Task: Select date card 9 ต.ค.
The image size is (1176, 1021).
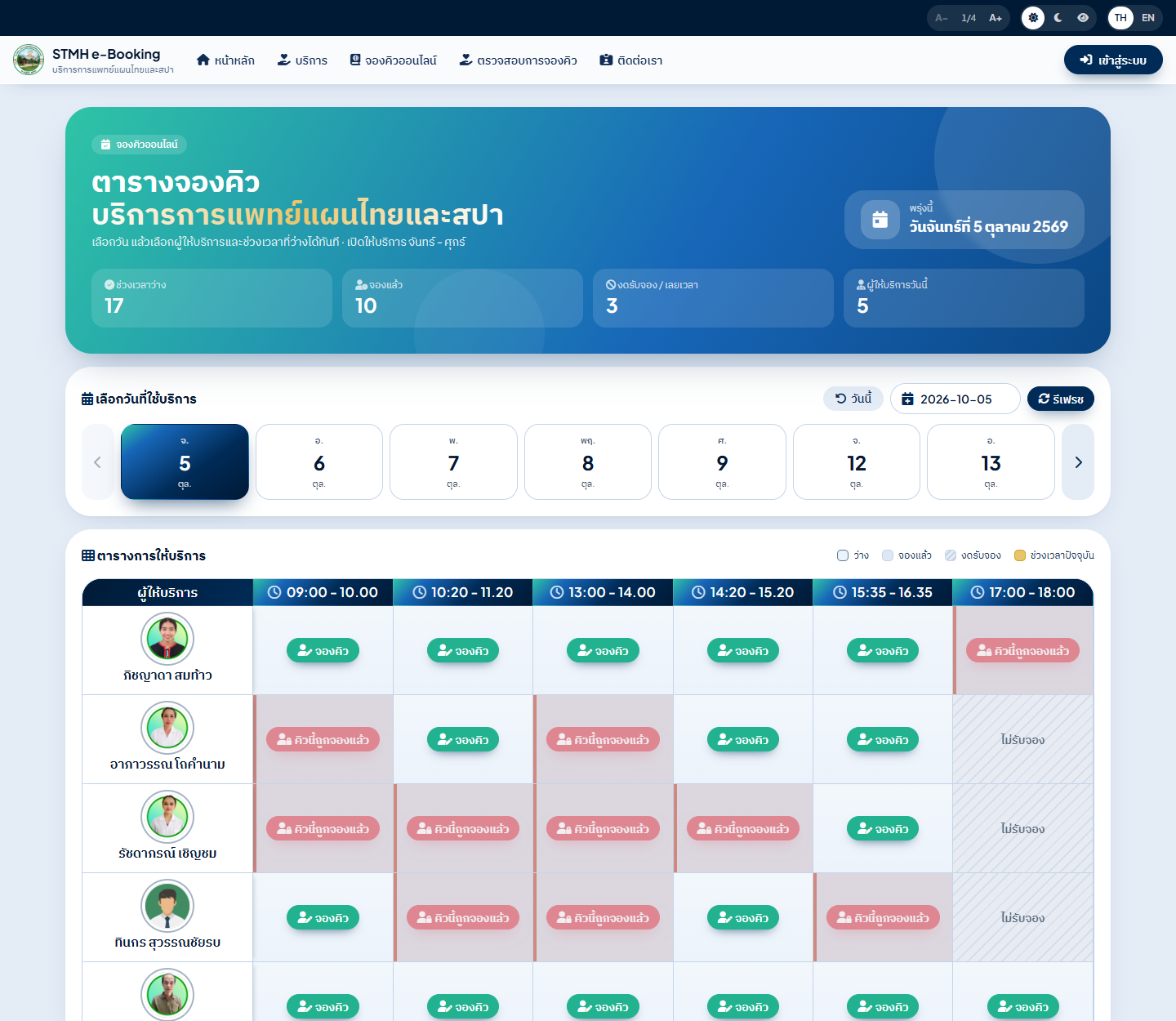Action: [x=722, y=461]
